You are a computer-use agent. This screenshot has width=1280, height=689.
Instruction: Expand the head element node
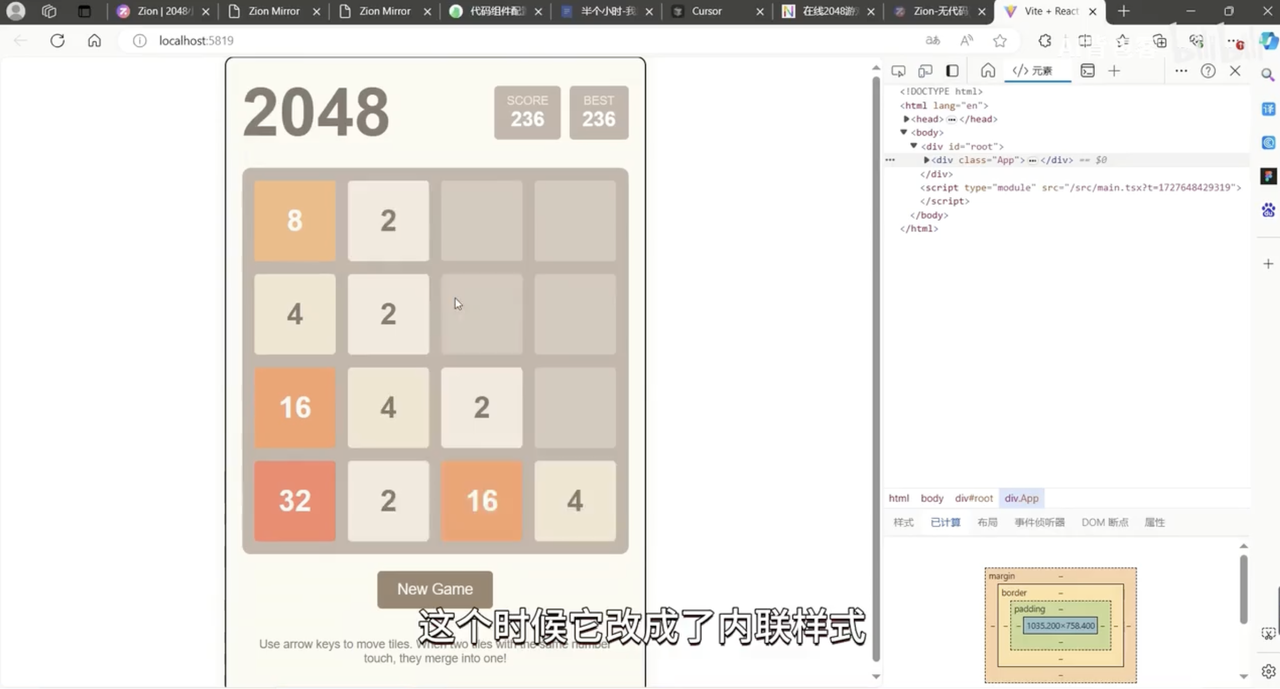[x=906, y=119]
